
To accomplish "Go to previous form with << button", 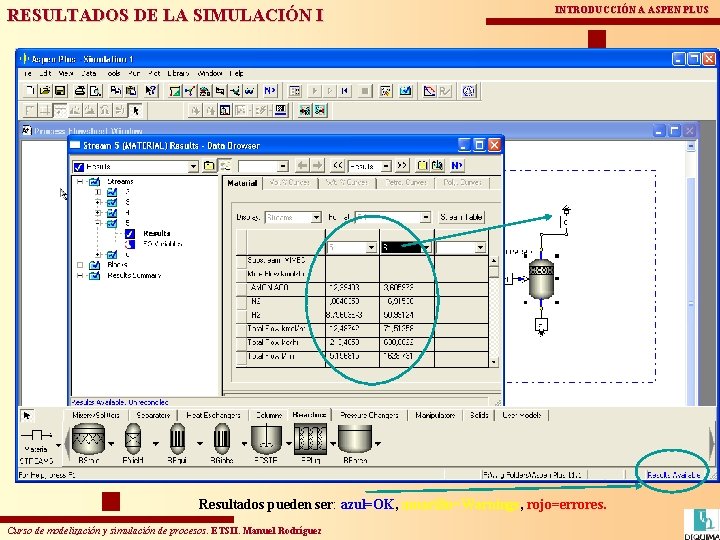I will click(338, 165).
